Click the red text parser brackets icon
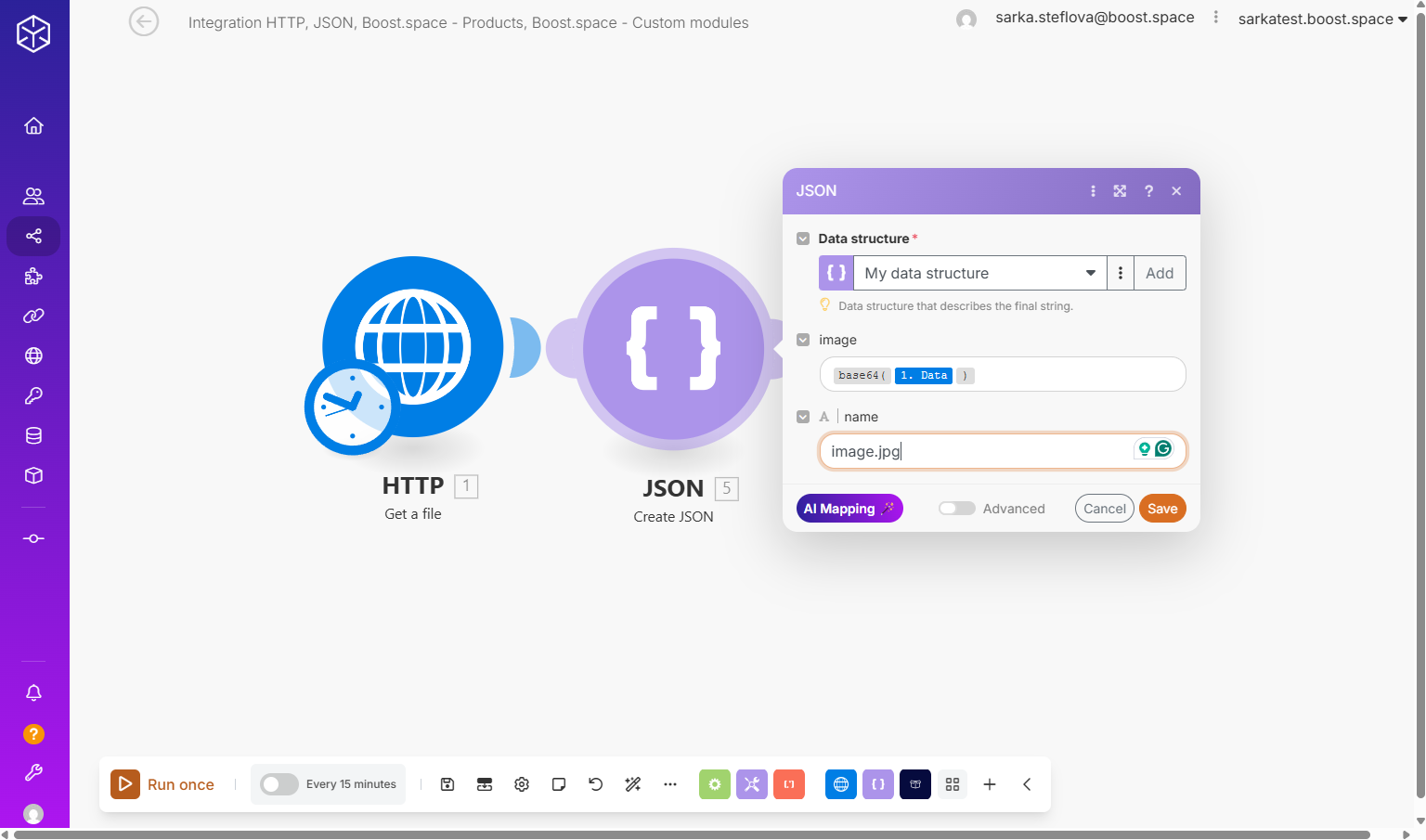Screen dimensions: 1426x840 (x=789, y=784)
